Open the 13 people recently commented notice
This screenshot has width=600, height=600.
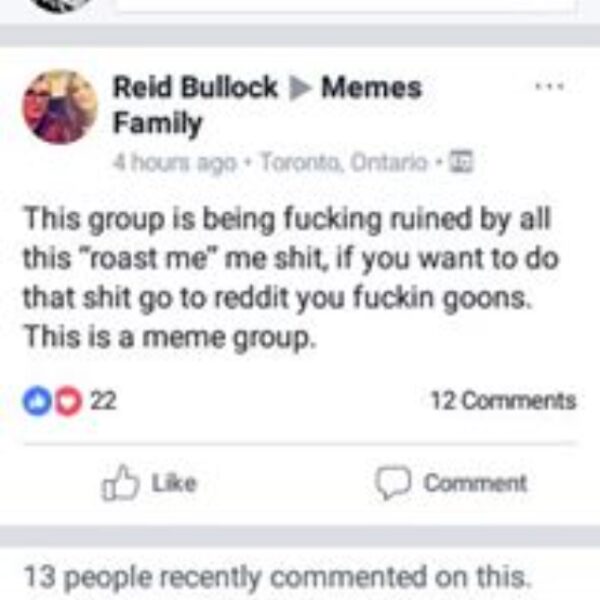coord(277,577)
